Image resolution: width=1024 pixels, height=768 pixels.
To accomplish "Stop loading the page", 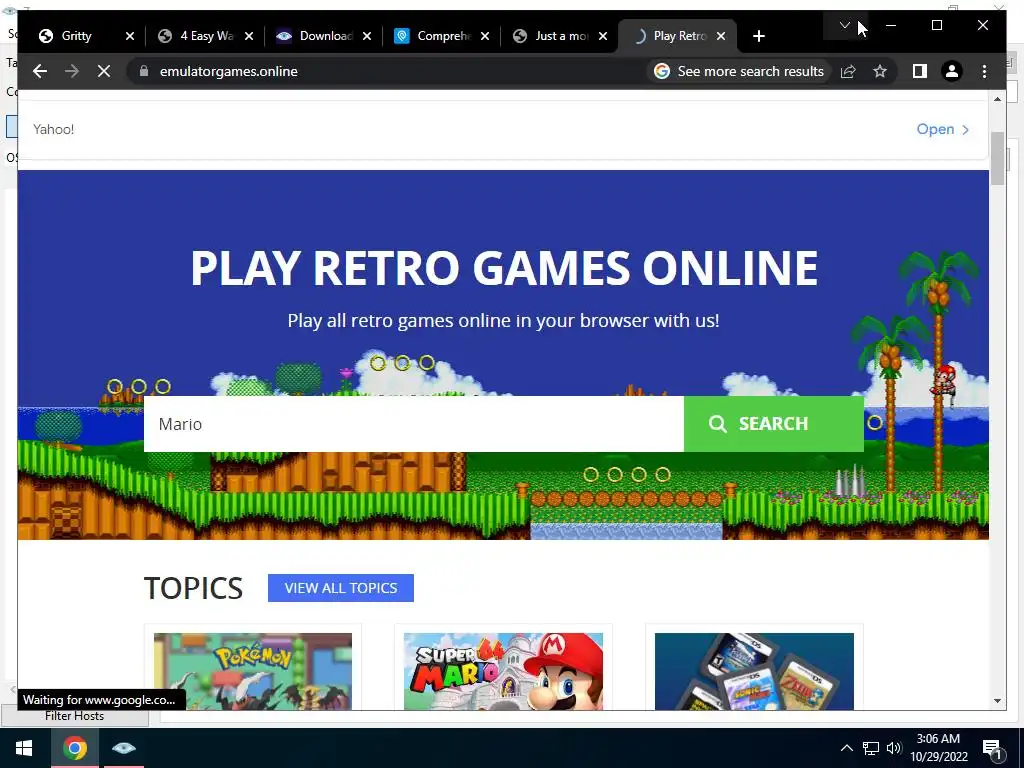I will [x=104, y=71].
